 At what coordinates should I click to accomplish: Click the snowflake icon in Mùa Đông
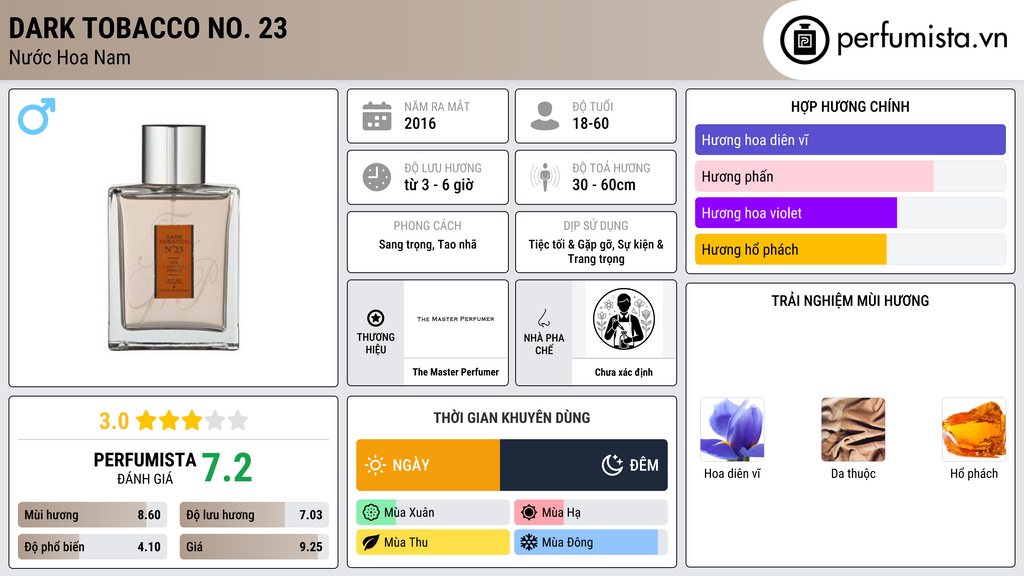[x=529, y=542]
